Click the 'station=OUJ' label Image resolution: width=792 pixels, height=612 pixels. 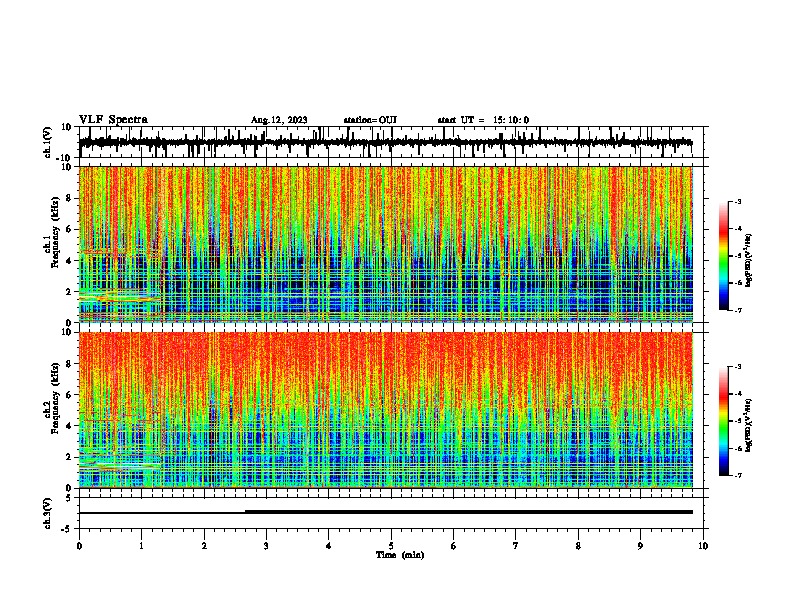370,120
